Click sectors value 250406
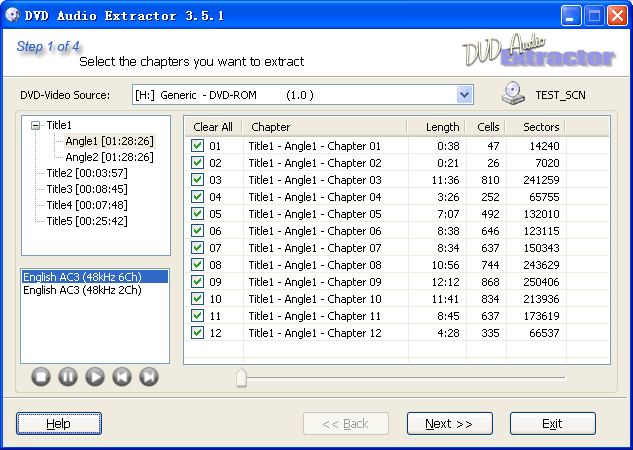 541,282
